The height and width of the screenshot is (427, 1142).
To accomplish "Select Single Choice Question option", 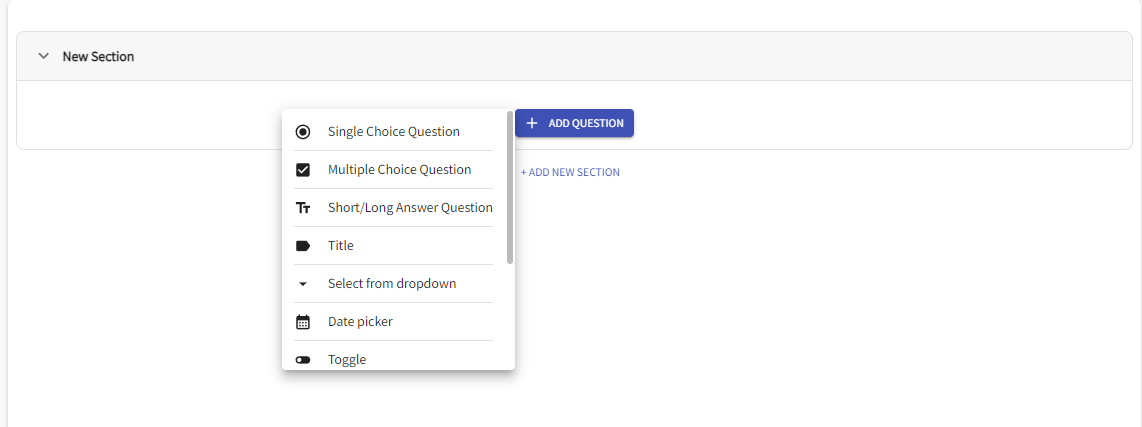I will click(393, 132).
